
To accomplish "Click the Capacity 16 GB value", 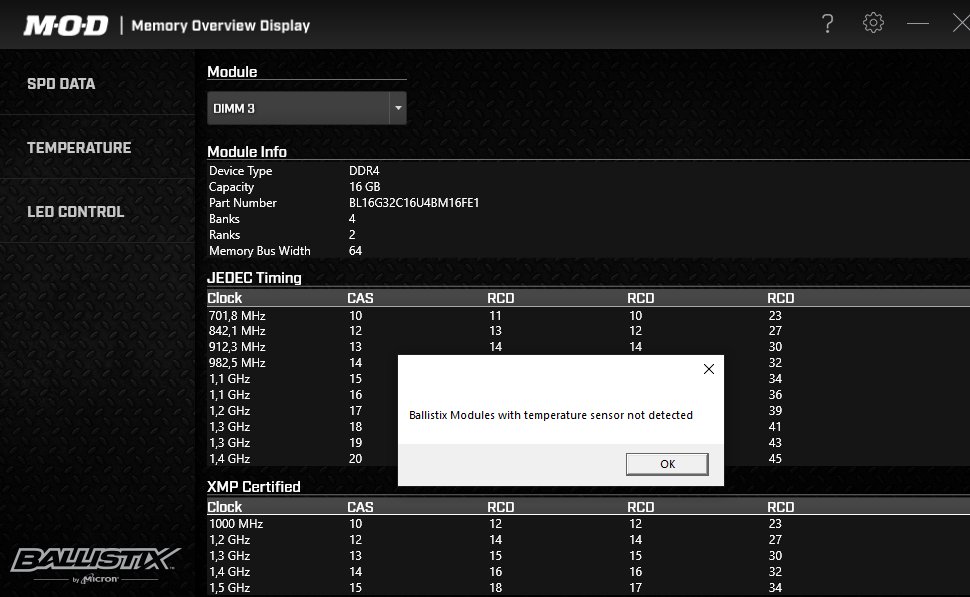I will pos(364,187).
